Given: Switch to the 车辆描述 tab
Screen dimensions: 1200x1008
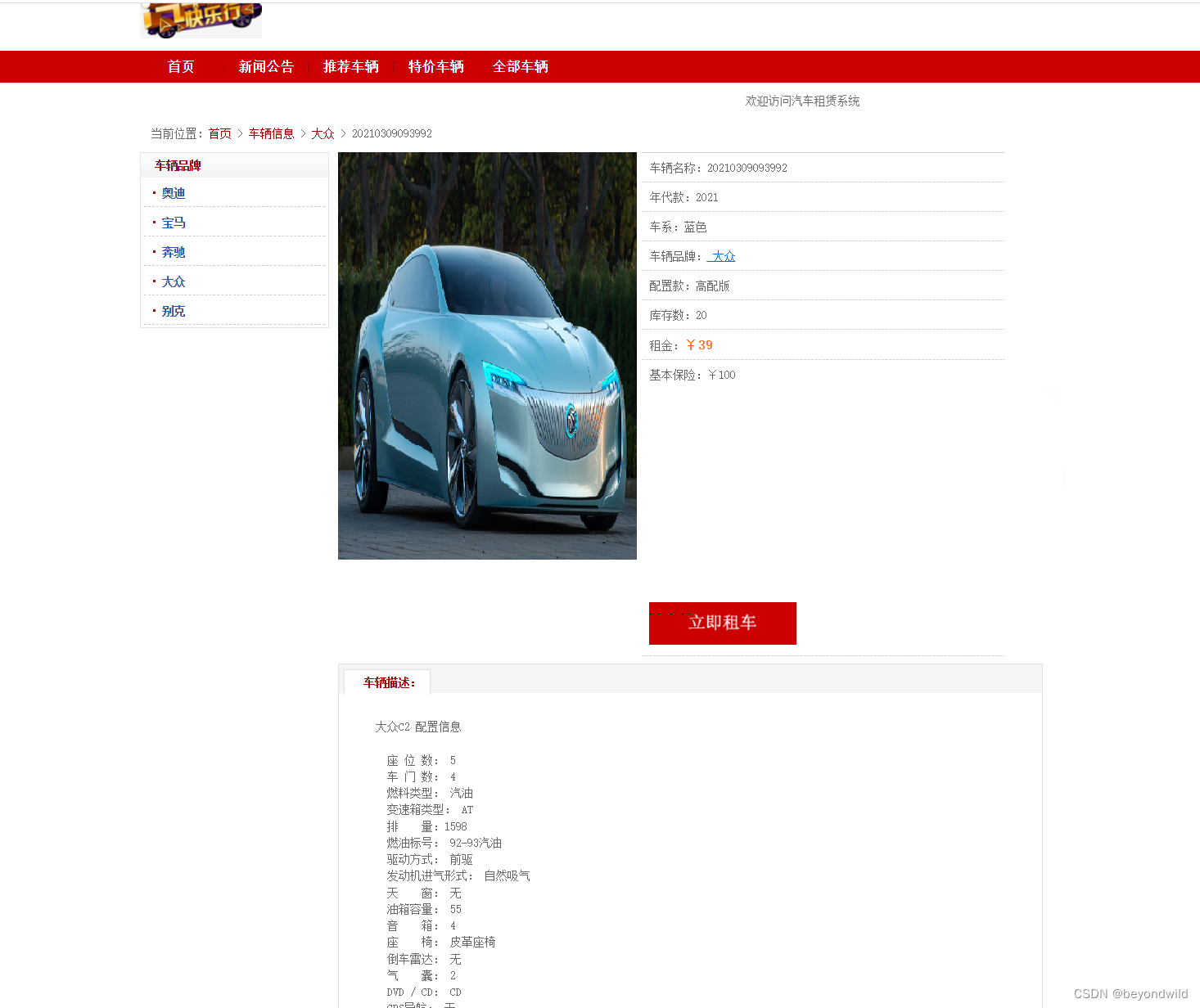Looking at the screenshot, I should [x=389, y=682].
